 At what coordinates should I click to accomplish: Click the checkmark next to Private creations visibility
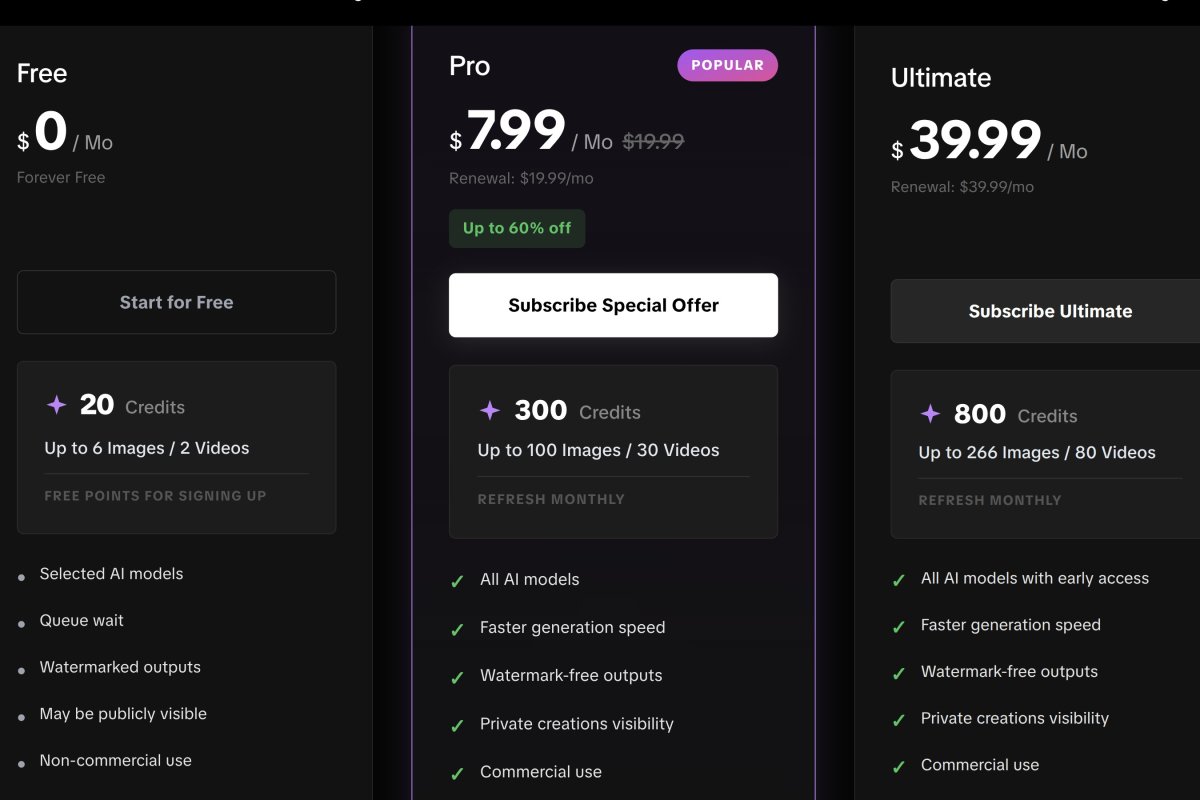[458, 723]
